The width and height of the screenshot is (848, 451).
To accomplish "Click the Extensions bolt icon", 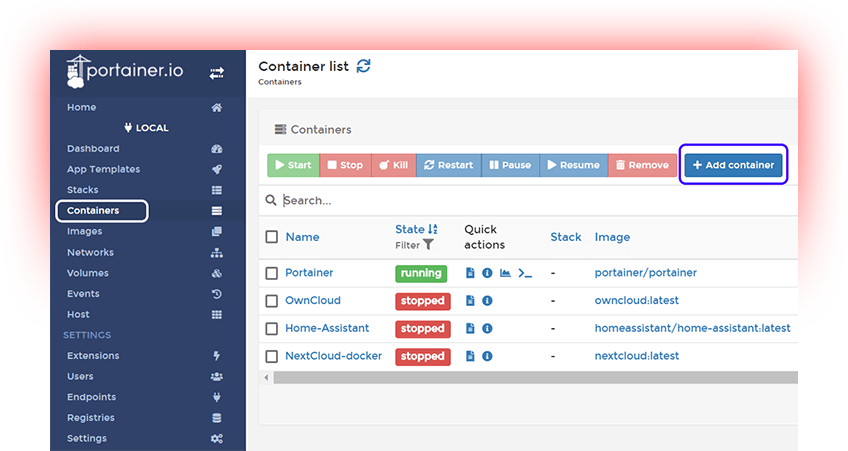I will coord(216,355).
